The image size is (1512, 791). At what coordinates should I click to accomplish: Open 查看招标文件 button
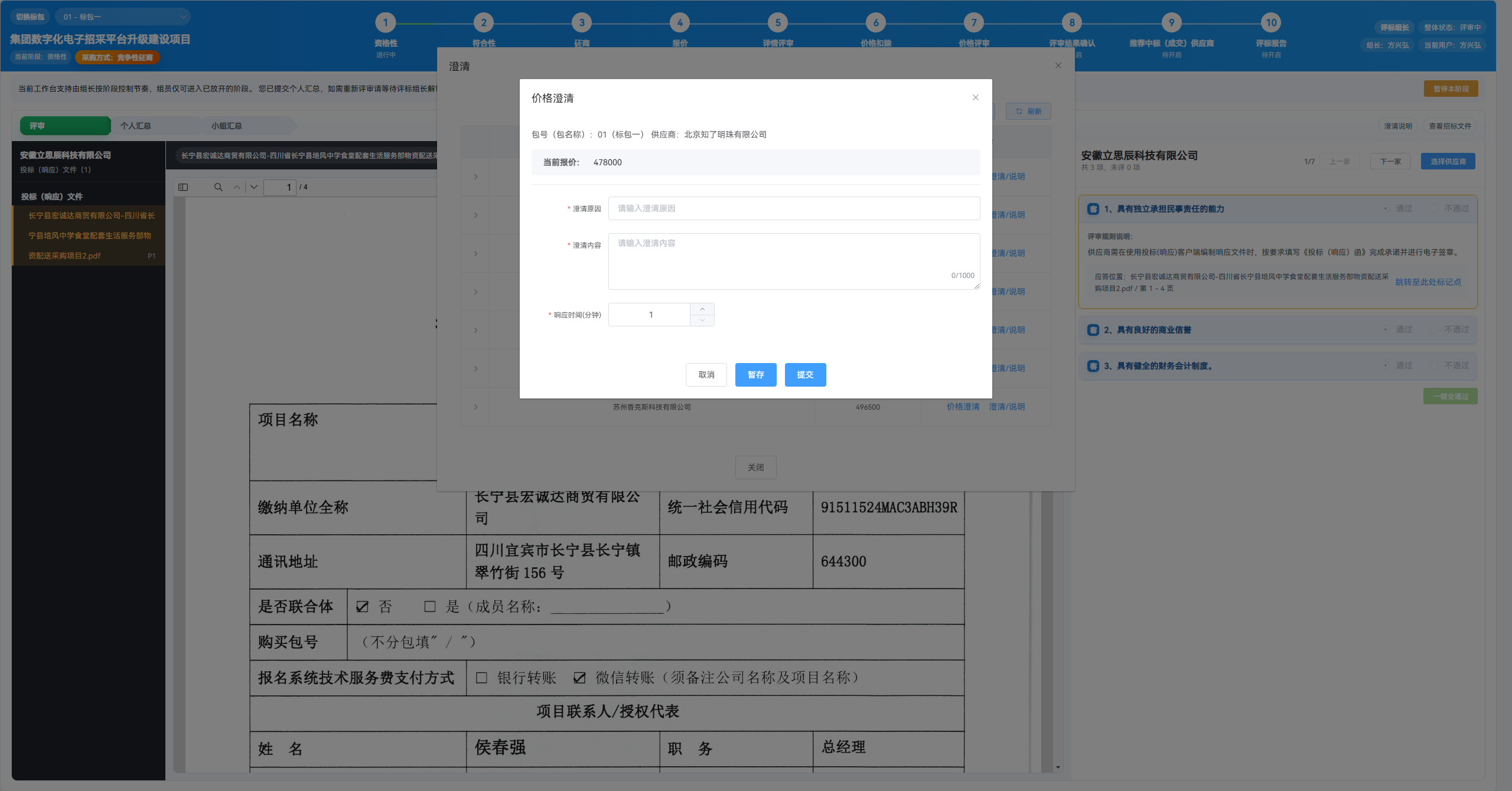pyautogui.click(x=1449, y=126)
